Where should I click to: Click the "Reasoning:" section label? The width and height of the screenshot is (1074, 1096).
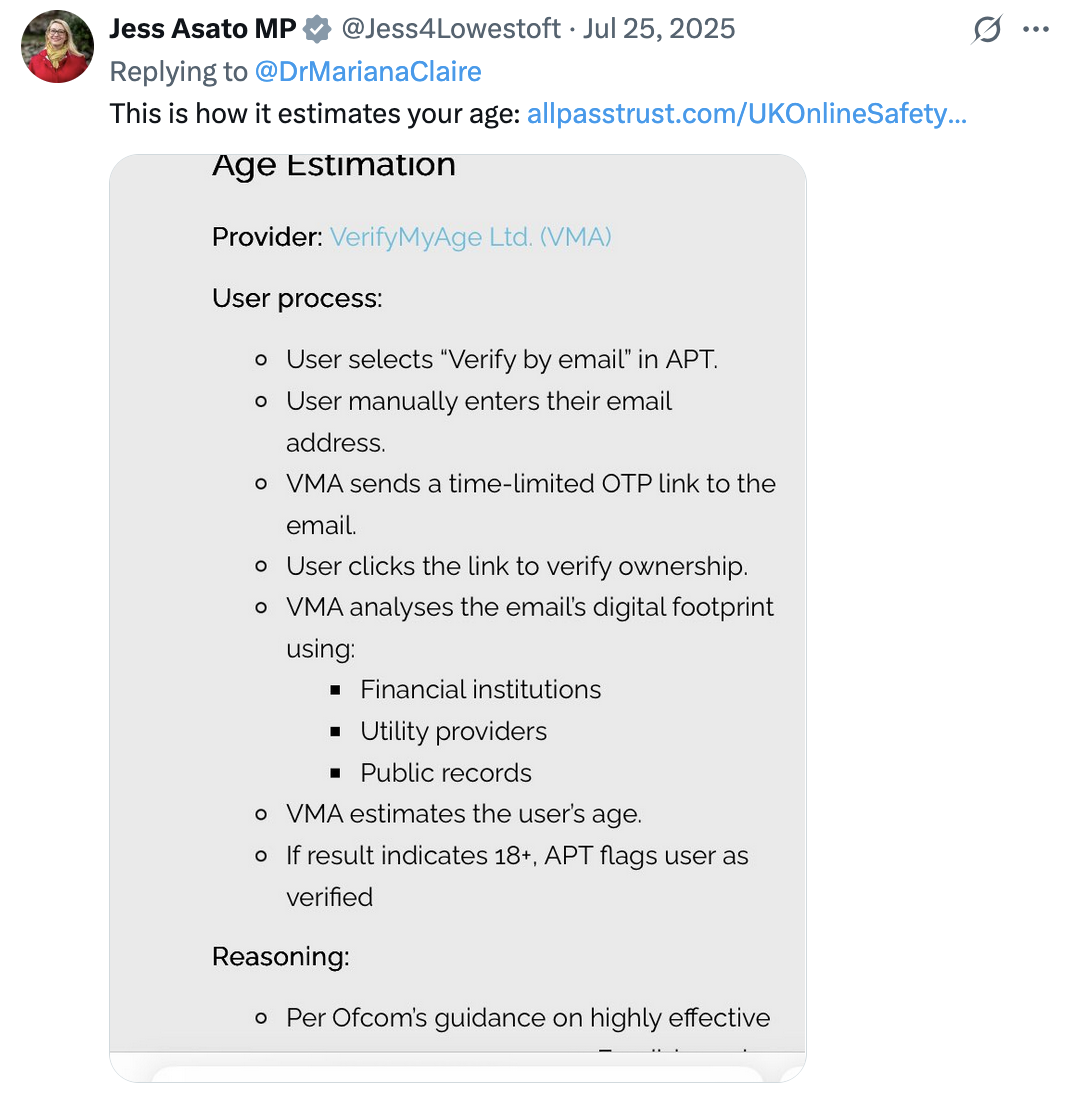pos(281,957)
